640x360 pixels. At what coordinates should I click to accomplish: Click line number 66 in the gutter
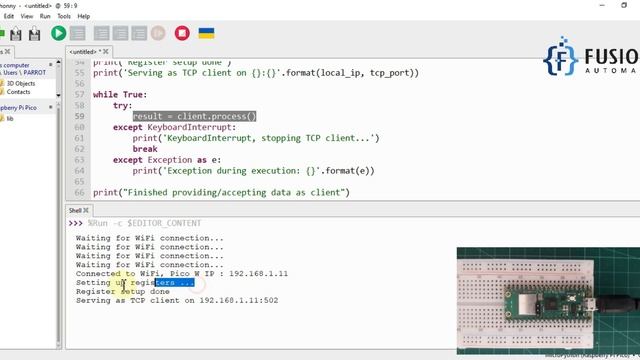tap(79, 193)
